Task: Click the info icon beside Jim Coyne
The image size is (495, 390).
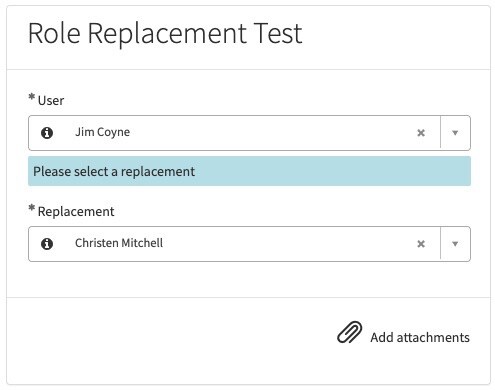Action: (x=47, y=133)
